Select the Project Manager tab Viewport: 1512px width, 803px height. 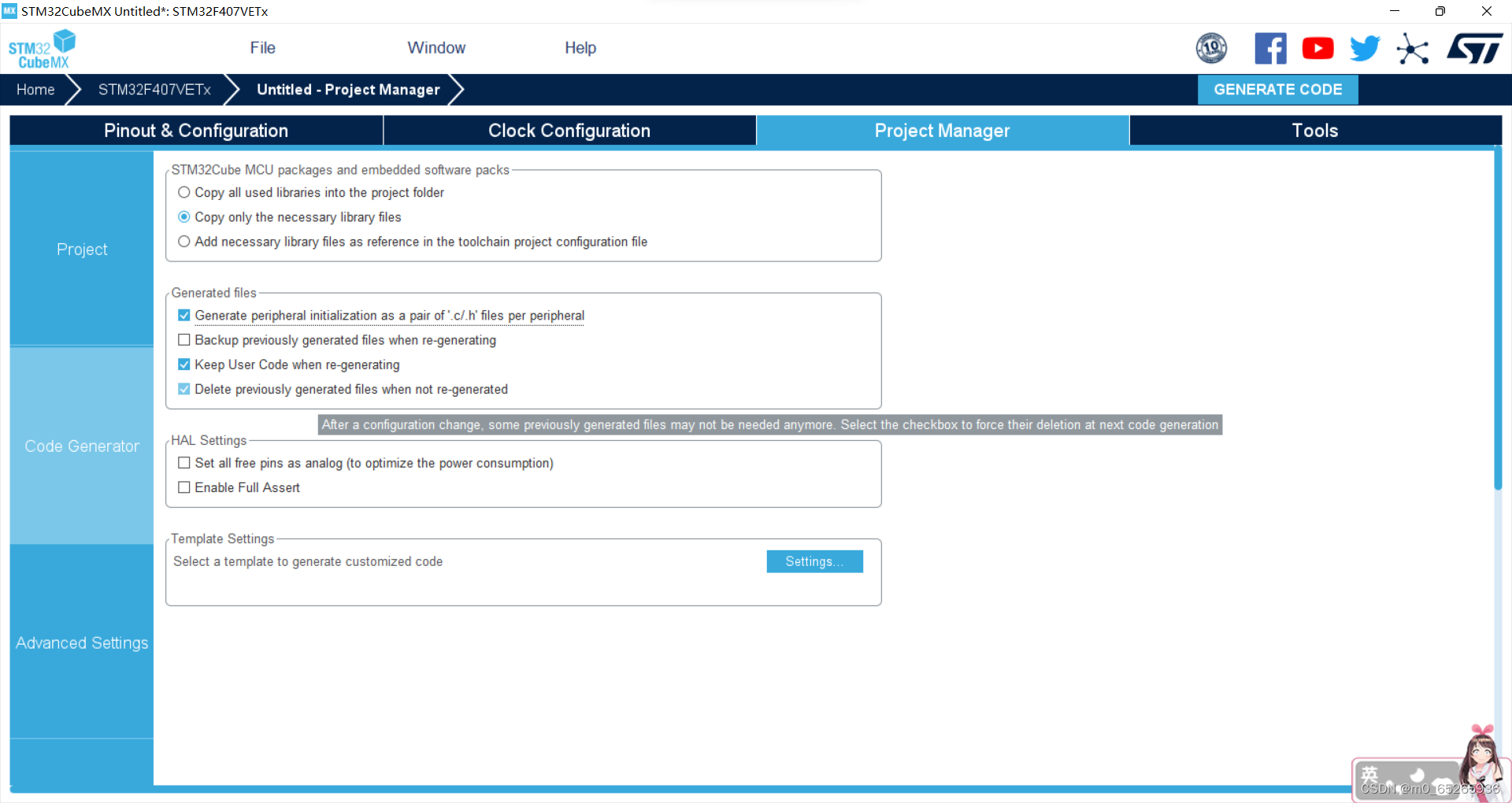coord(943,131)
